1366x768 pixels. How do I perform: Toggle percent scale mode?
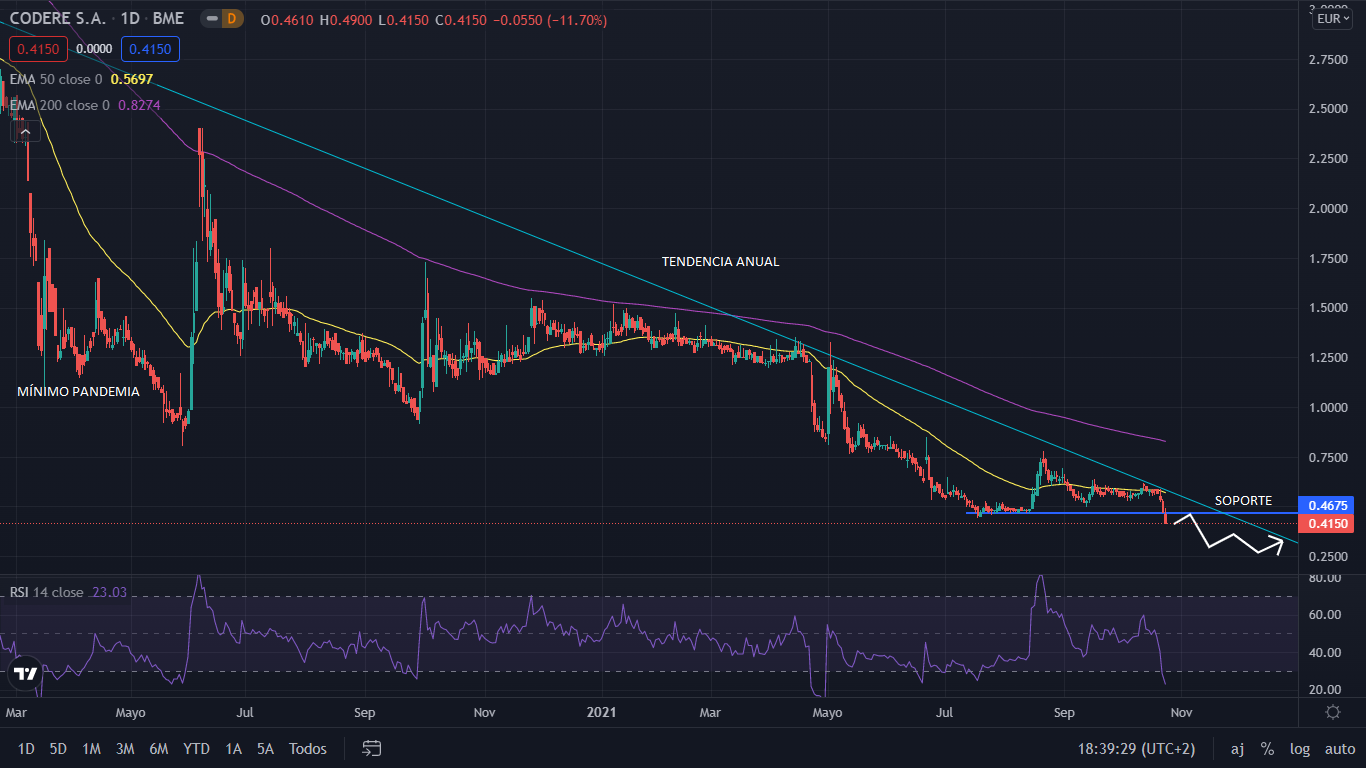pos(1267,748)
